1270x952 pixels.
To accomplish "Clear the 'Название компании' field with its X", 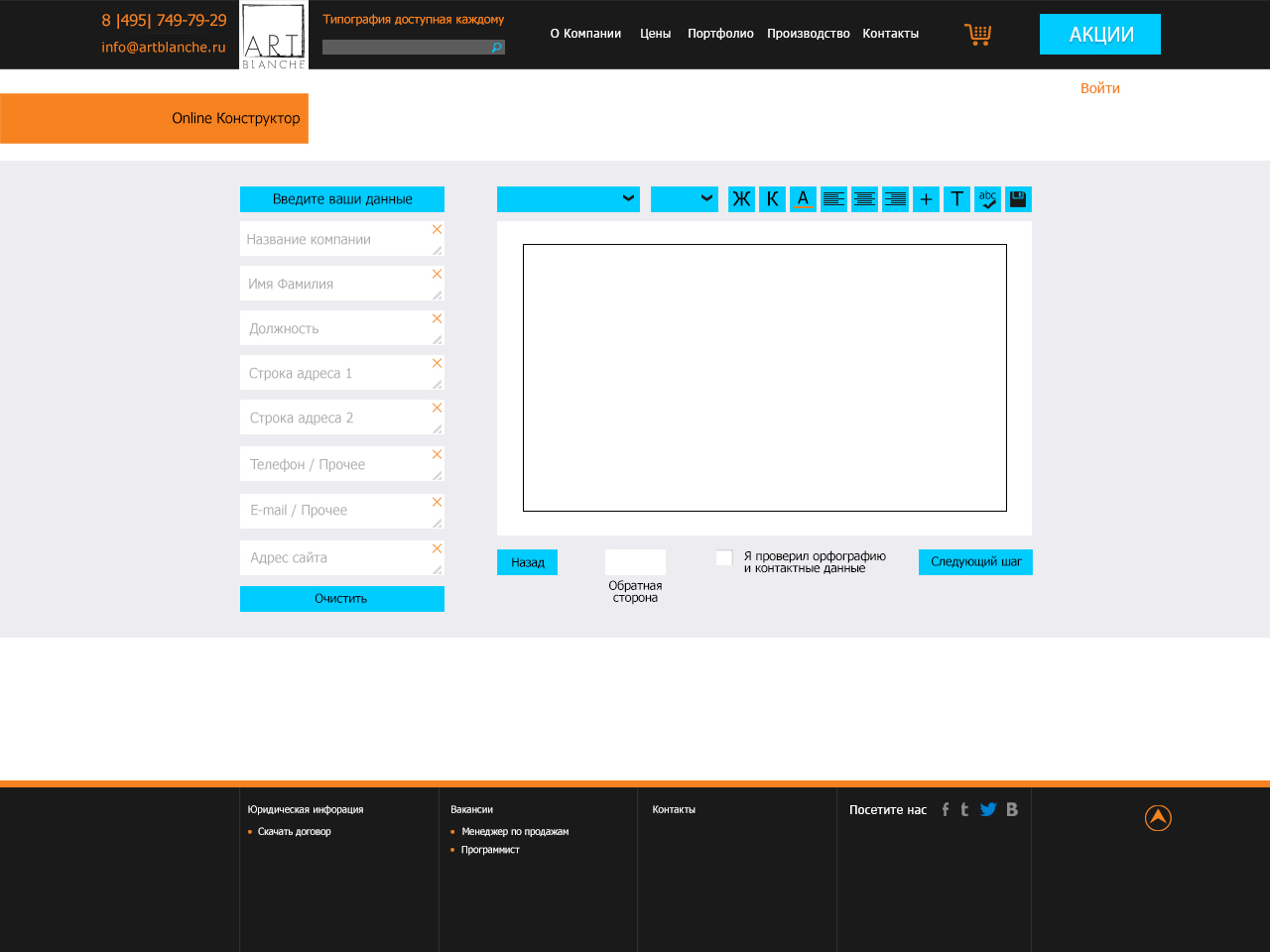I will (437, 229).
